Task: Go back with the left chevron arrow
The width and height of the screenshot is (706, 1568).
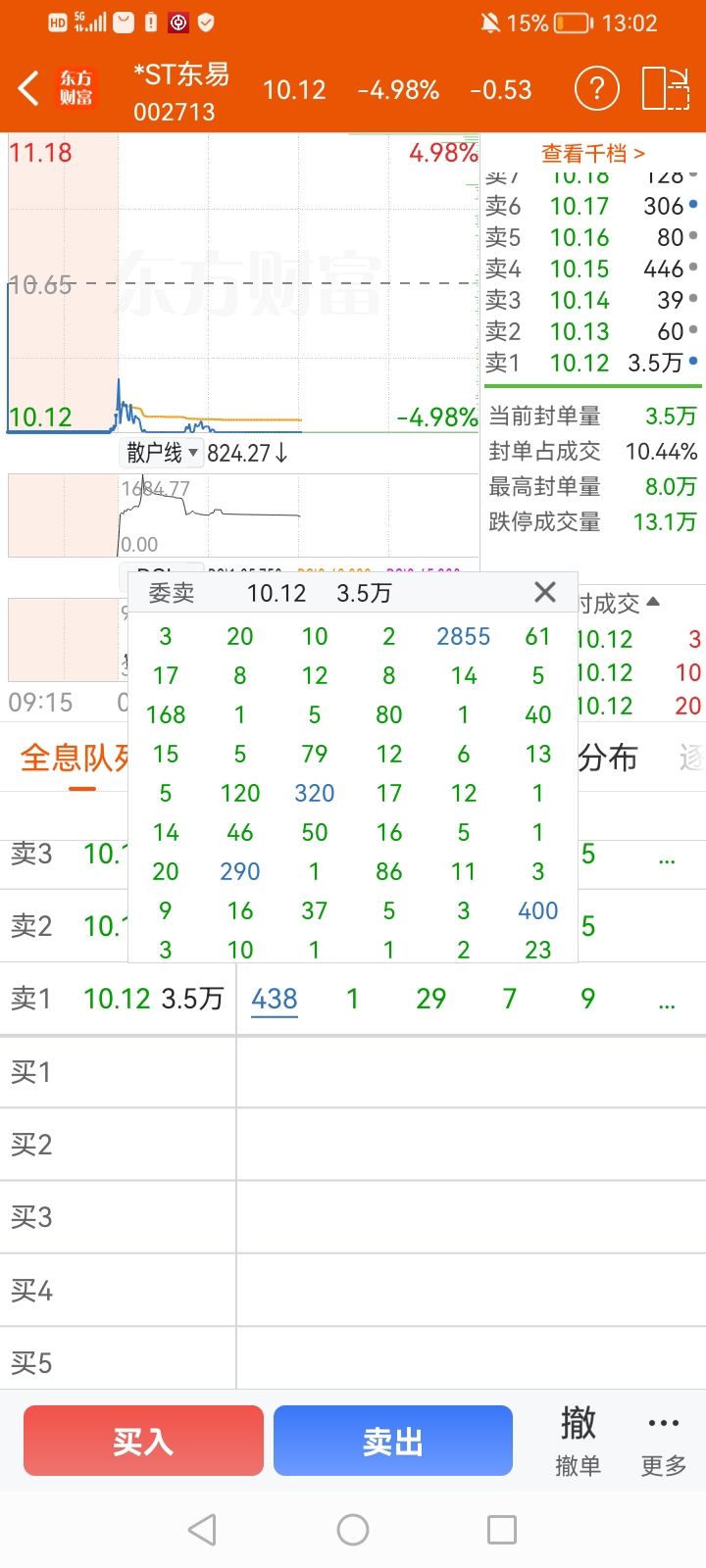Action: pyautogui.click(x=28, y=89)
